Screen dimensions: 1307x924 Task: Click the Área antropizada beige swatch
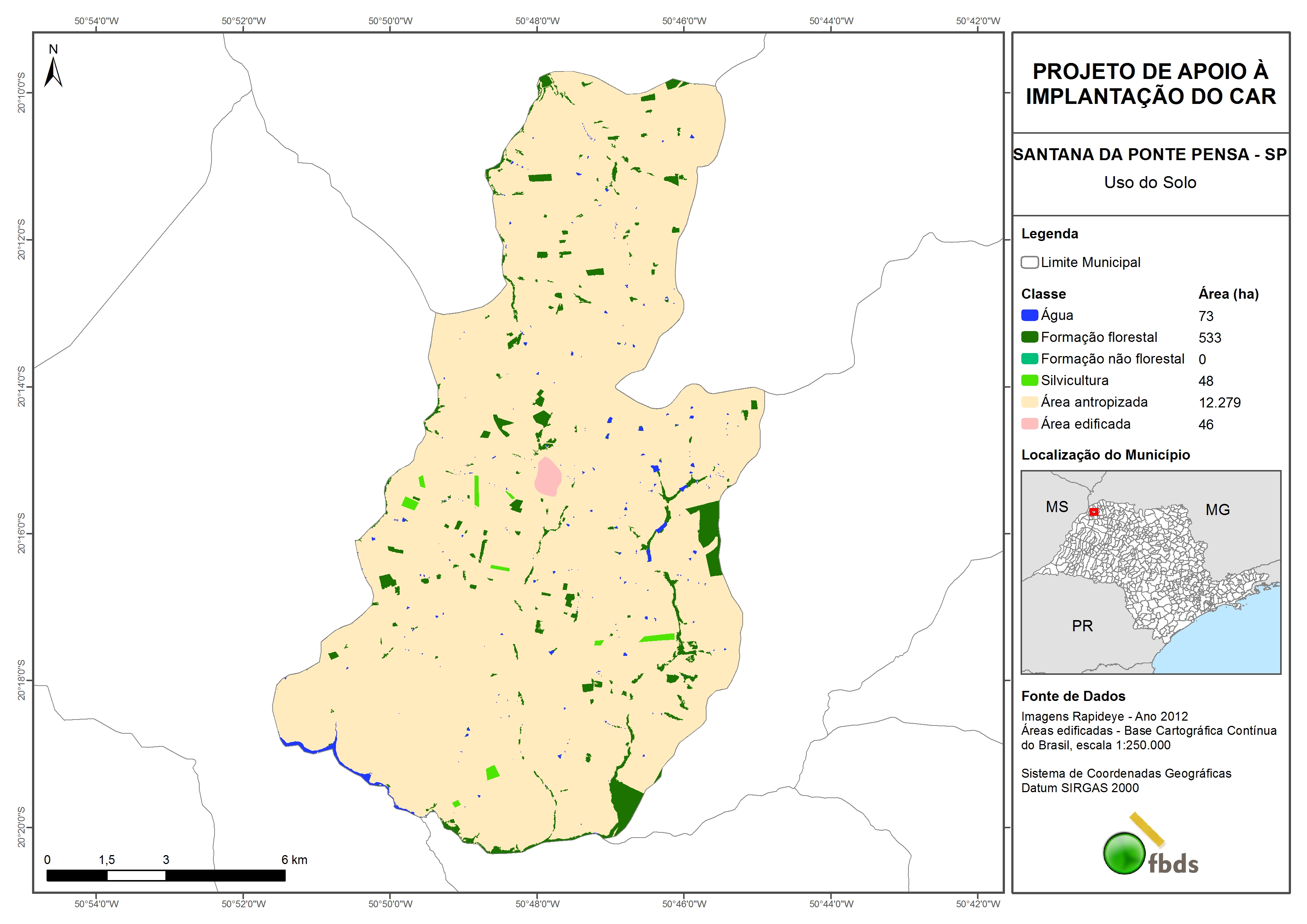tap(1029, 403)
